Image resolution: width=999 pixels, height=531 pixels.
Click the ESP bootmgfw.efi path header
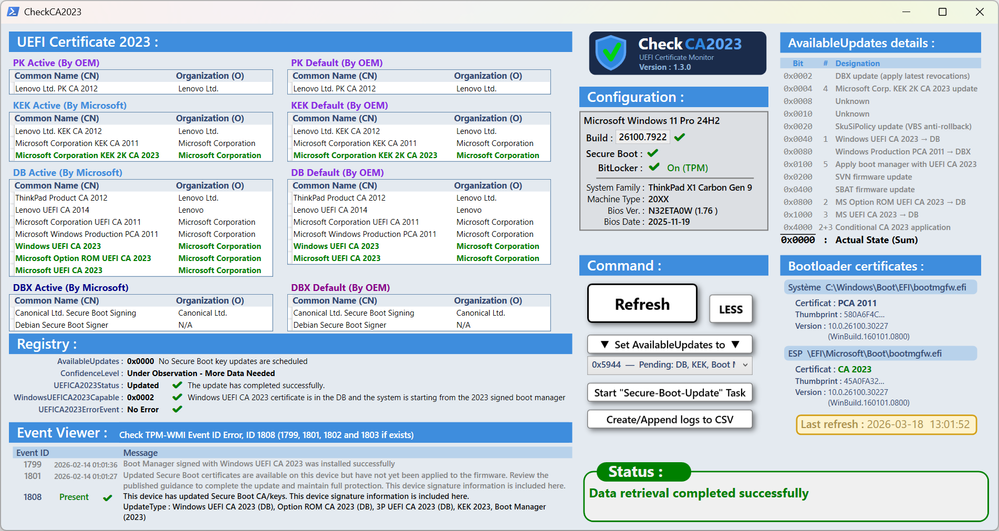point(880,353)
